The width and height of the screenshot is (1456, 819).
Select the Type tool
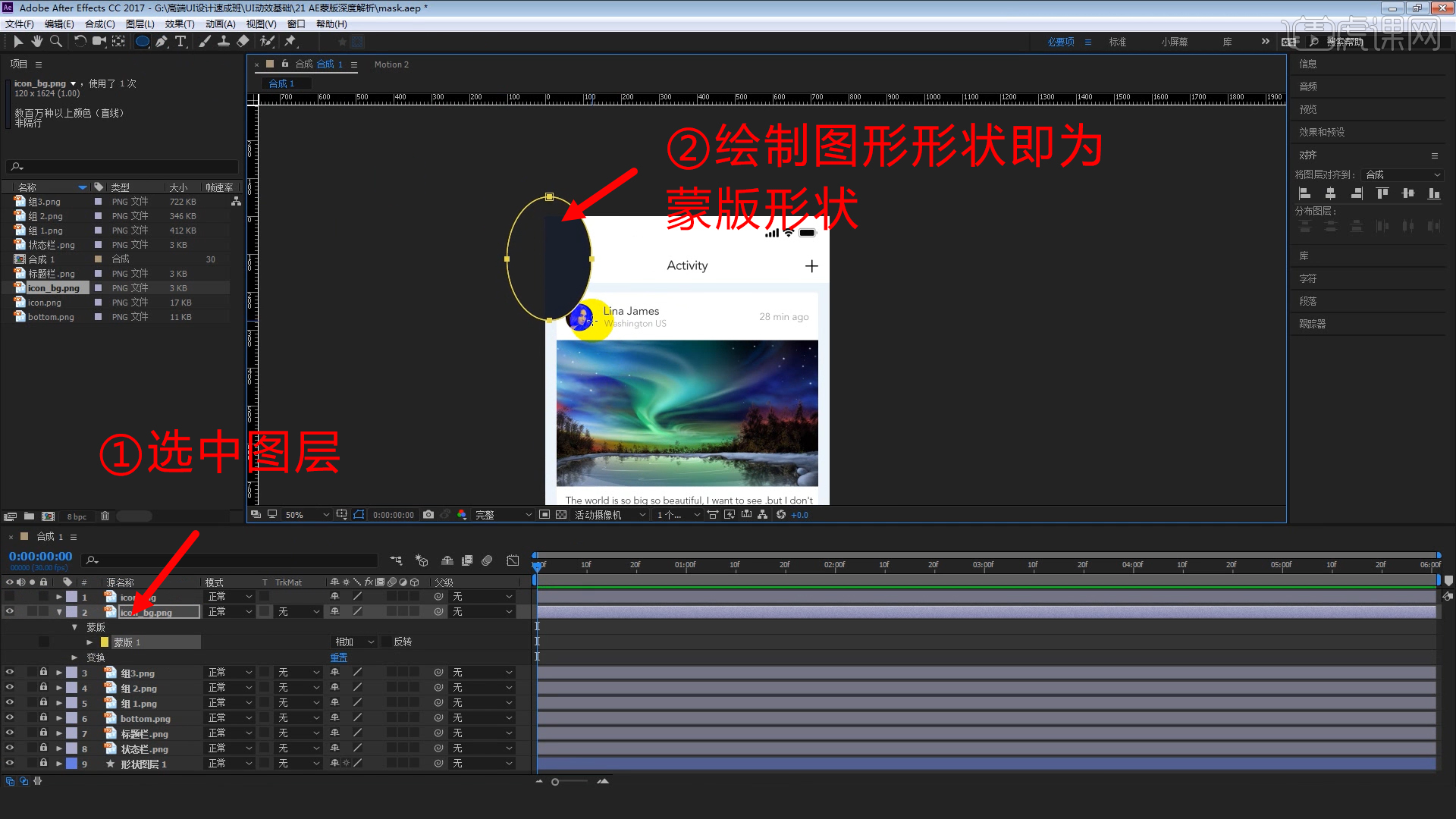pyautogui.click(x=180, y=42)
